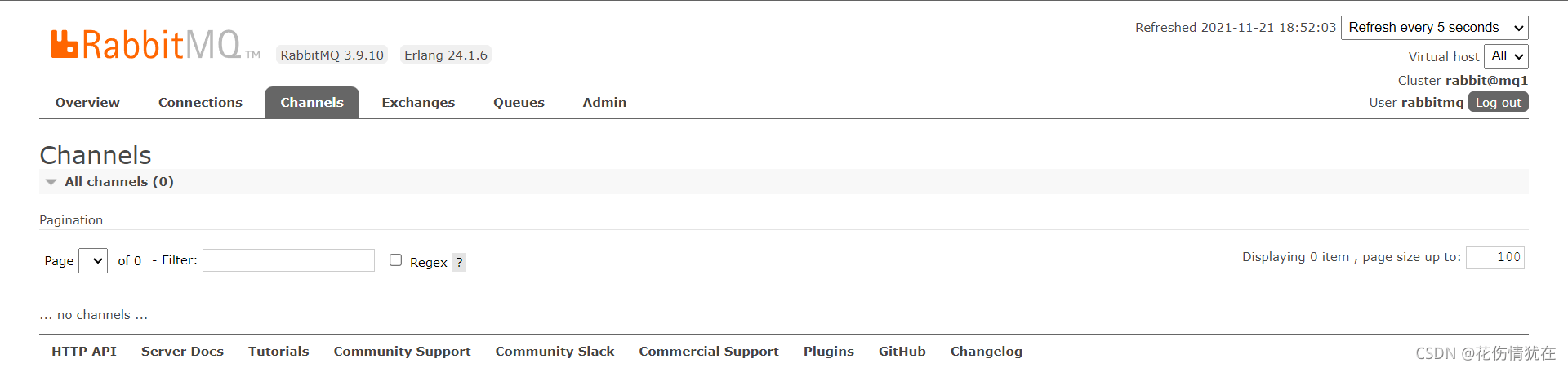Image resolution: width=1568 pixels, height=368 pixels.
Task: Open the refresh interval dropdown
Action: (x=1434, y=28)
